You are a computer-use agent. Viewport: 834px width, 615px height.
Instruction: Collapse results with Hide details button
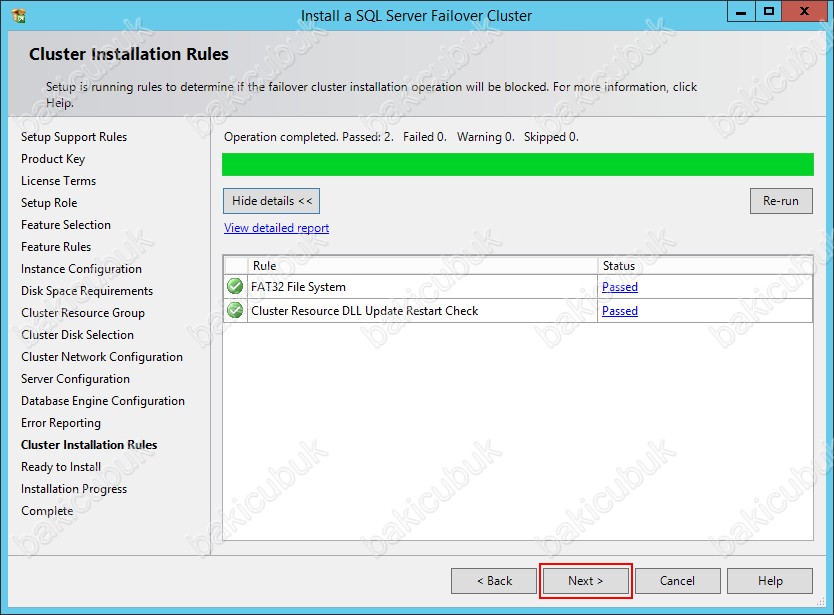pos(271,201)
